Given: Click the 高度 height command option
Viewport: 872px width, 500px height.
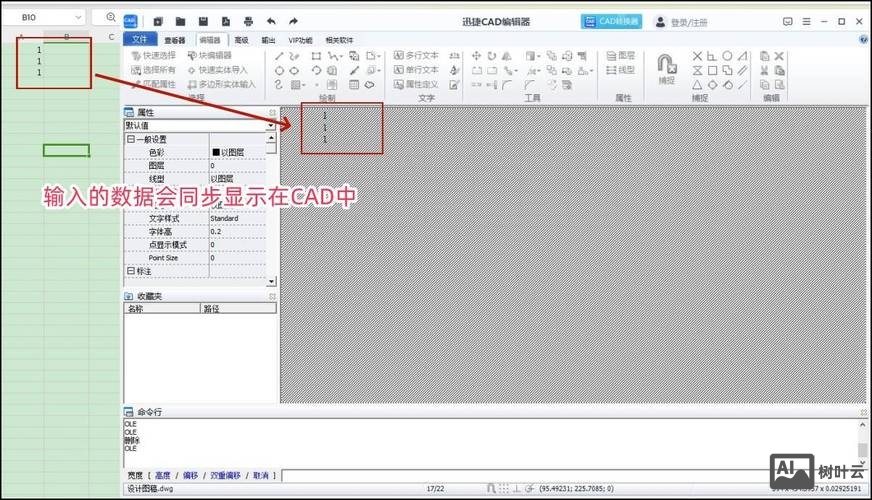Looking at the screenshot, I should pos(162,476).
